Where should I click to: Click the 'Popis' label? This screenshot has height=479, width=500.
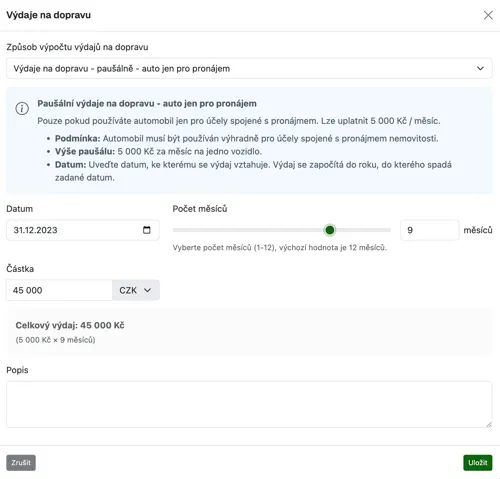click(17, 370)
